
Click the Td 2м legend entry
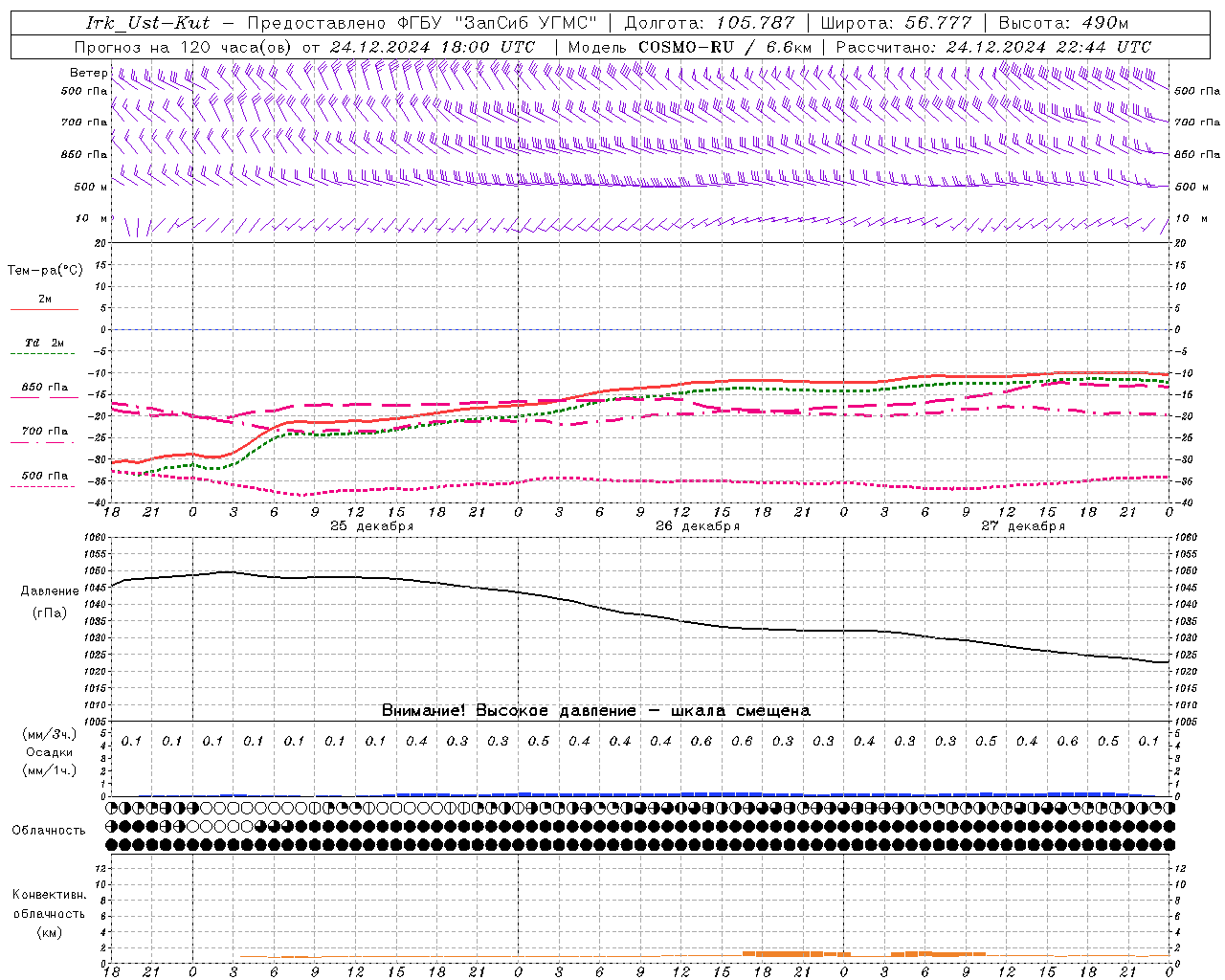tap(44, 343)
